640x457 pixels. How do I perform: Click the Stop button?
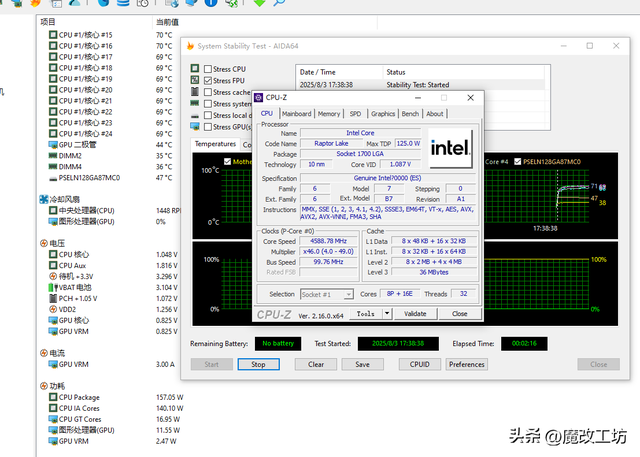pos(258,364)
